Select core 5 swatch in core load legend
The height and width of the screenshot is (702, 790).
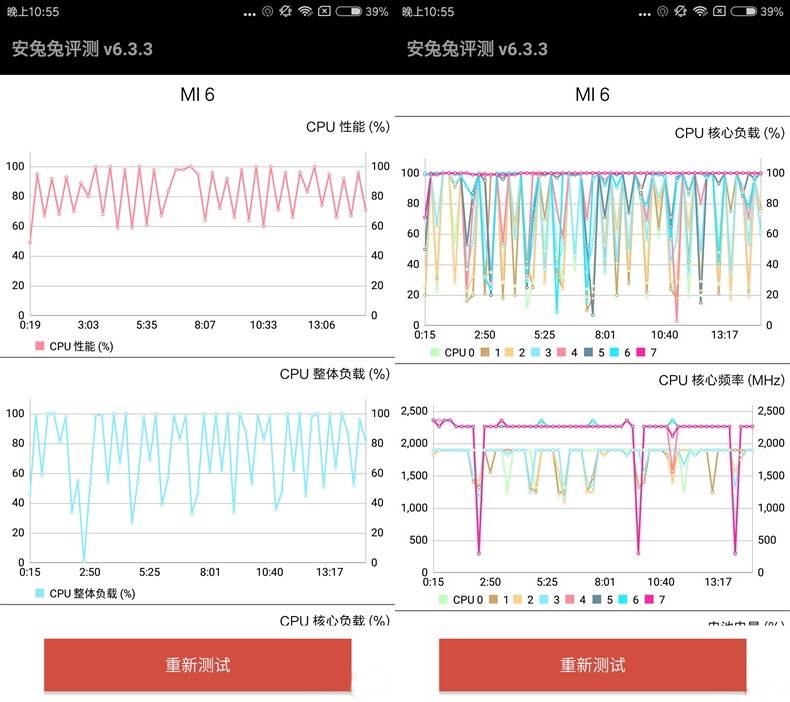coord(598,352)
